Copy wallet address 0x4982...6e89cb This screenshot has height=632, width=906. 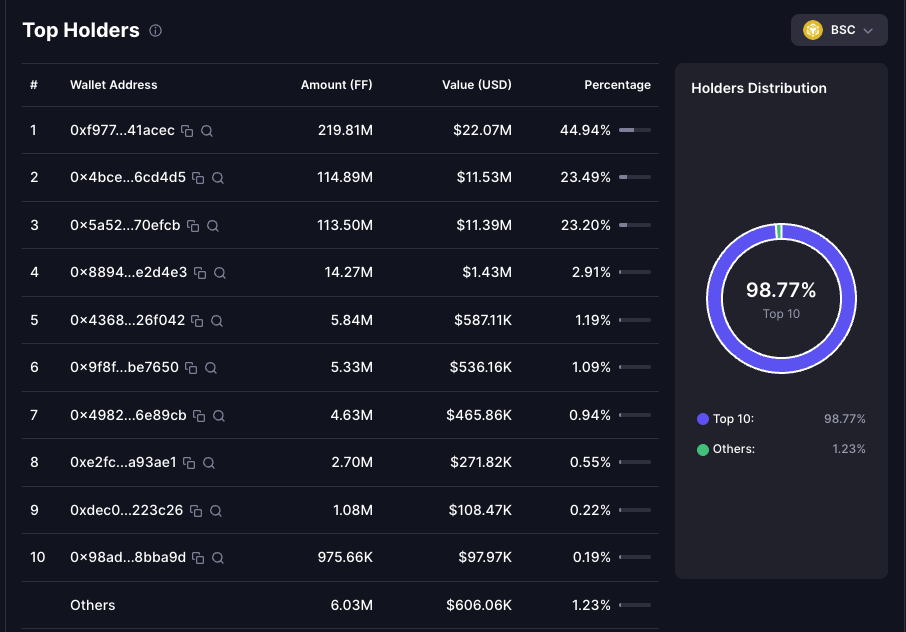click(x=199, y=416)
